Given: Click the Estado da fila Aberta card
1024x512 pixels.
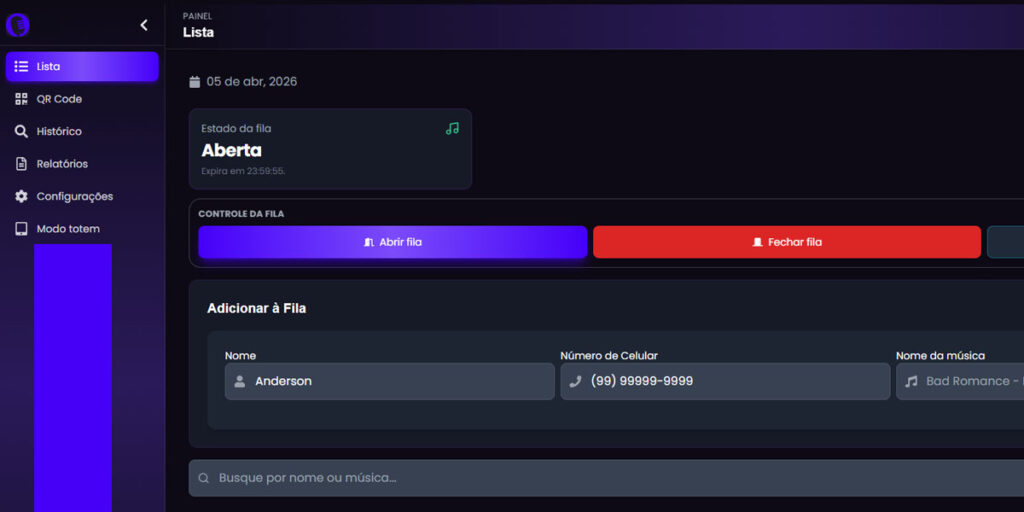Looking at the screenshot, I should click(330, 149).
